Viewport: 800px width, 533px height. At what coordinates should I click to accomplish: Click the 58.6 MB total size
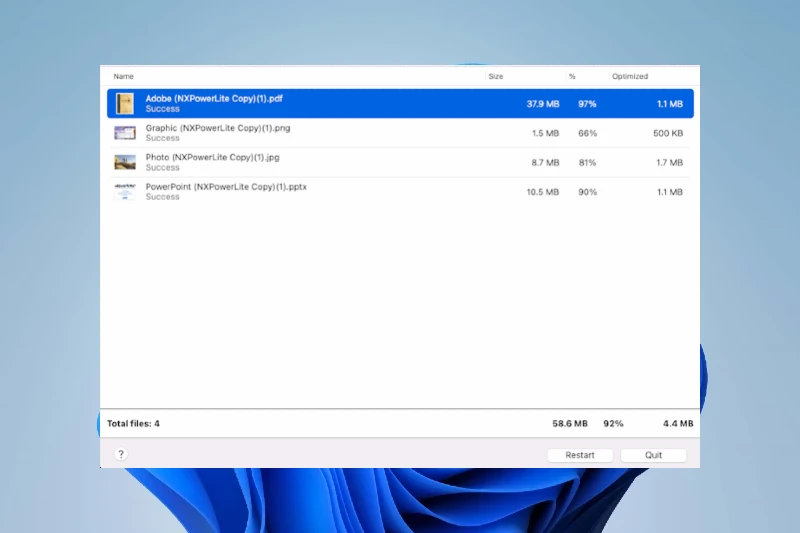pos(570,423)
